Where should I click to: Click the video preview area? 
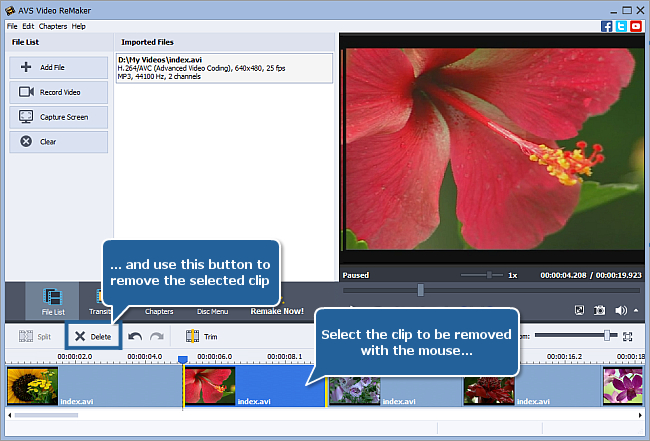492,148
